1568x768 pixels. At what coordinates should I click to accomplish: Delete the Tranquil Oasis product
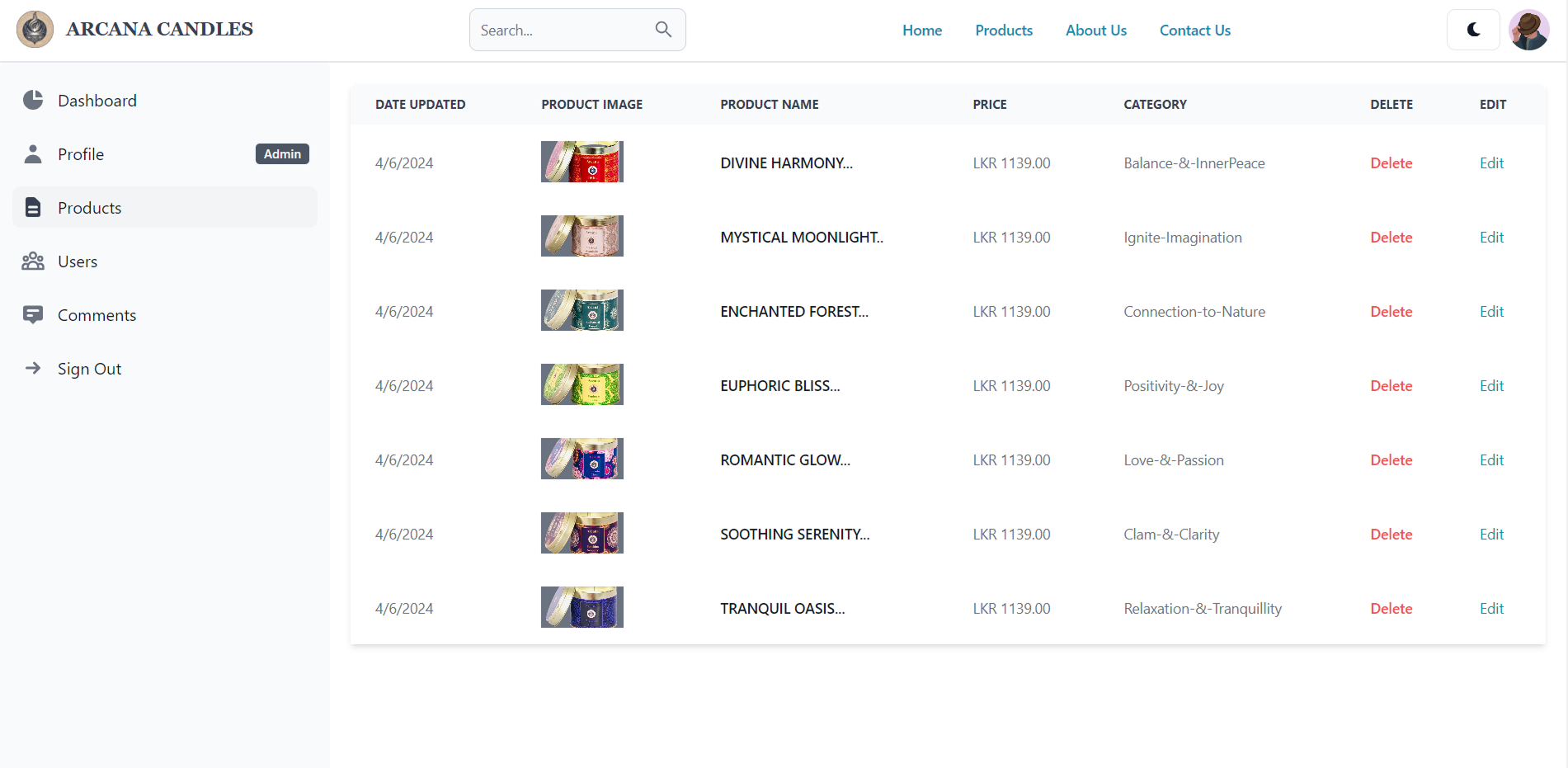pos(1391,609)
